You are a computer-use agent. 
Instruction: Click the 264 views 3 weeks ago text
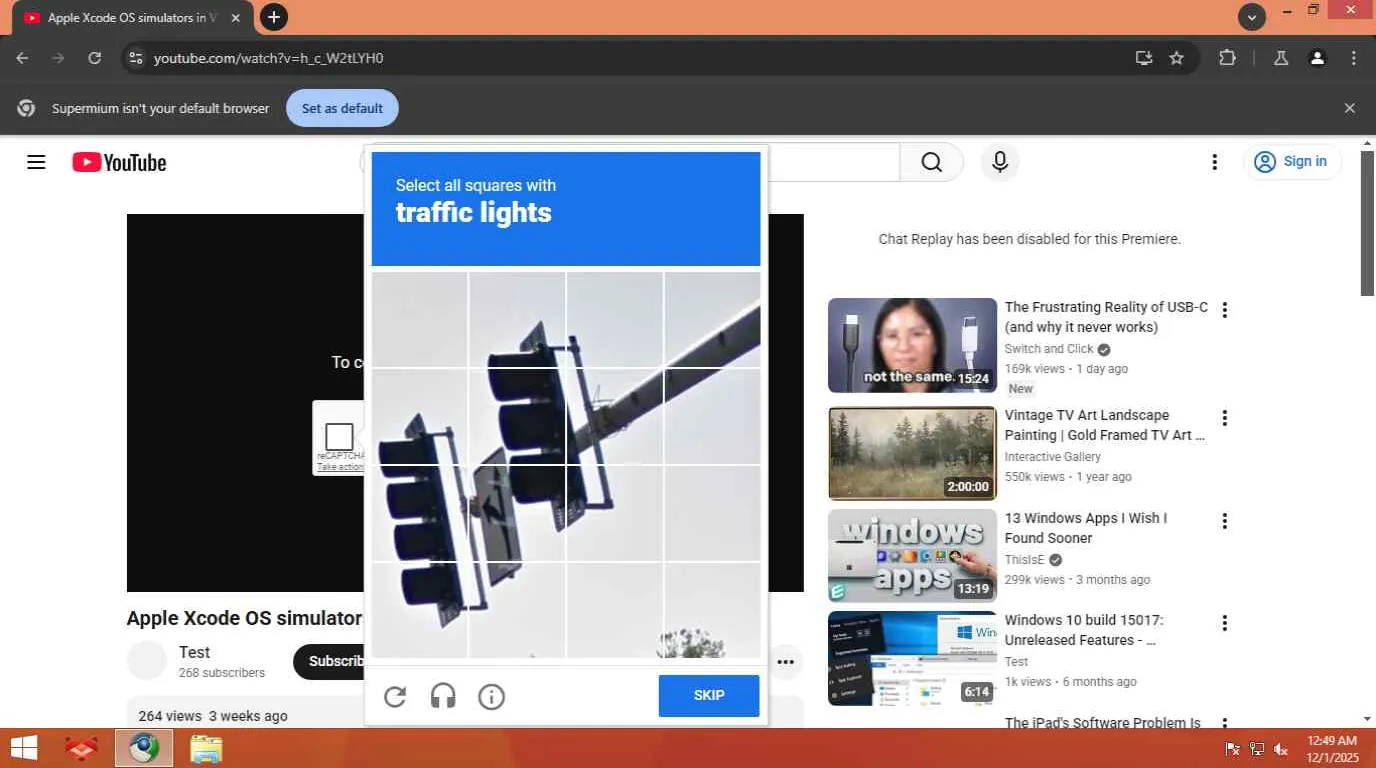(213, 716)
